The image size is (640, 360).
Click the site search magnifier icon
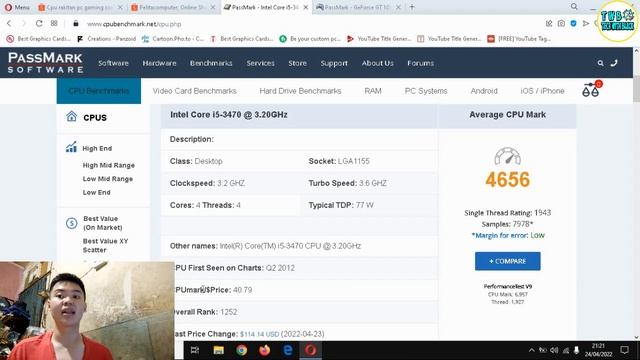600,63
